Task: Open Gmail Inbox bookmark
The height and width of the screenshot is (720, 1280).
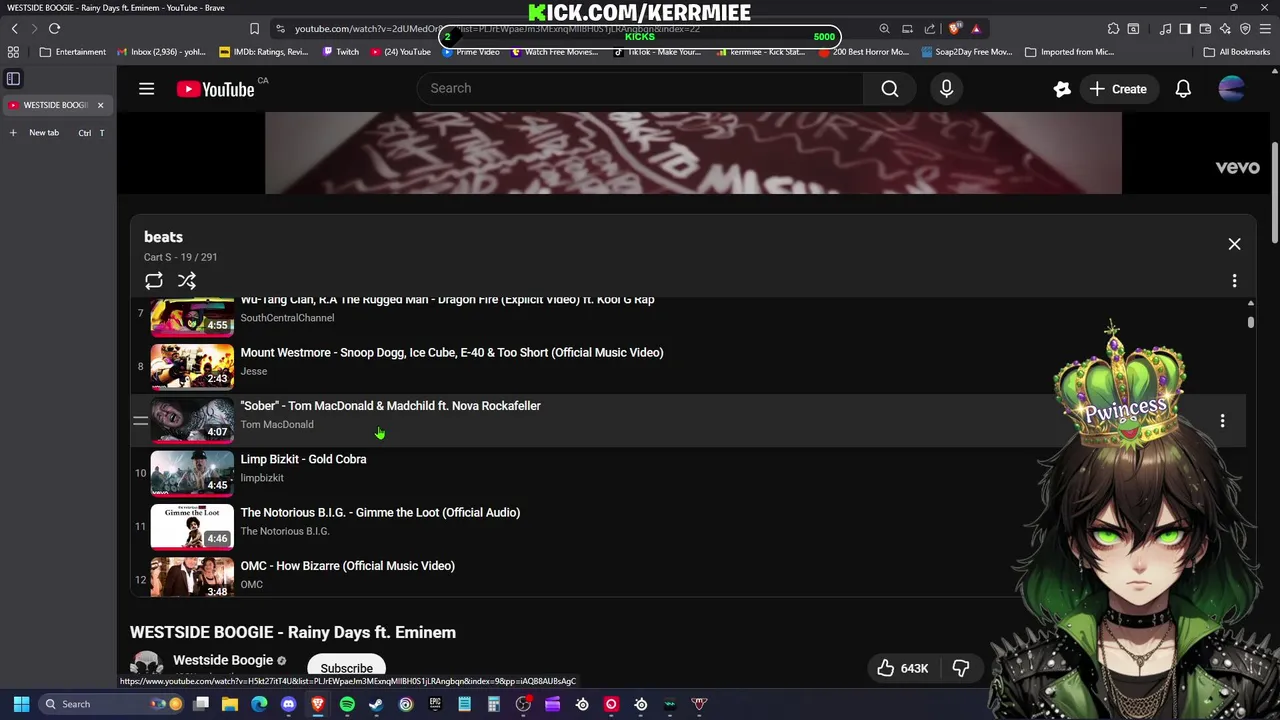Action: pos(161,52)
